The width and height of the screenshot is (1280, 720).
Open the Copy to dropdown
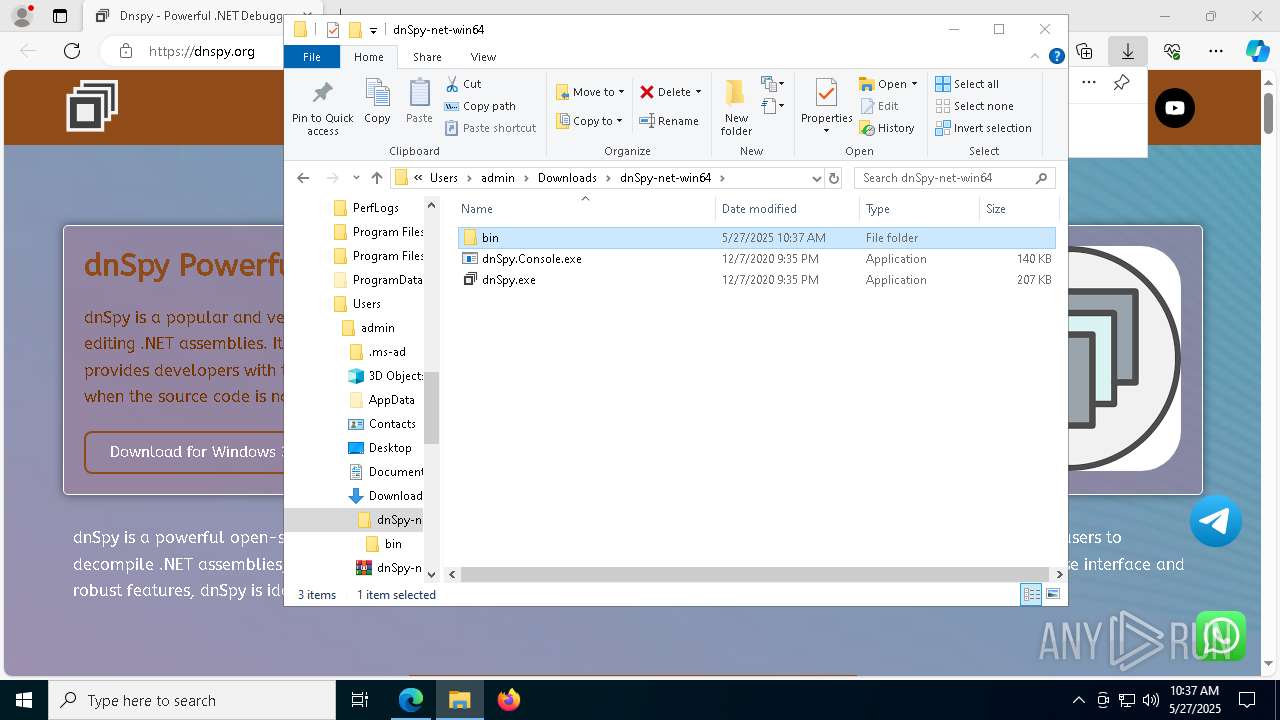click(x=590, y=121)
